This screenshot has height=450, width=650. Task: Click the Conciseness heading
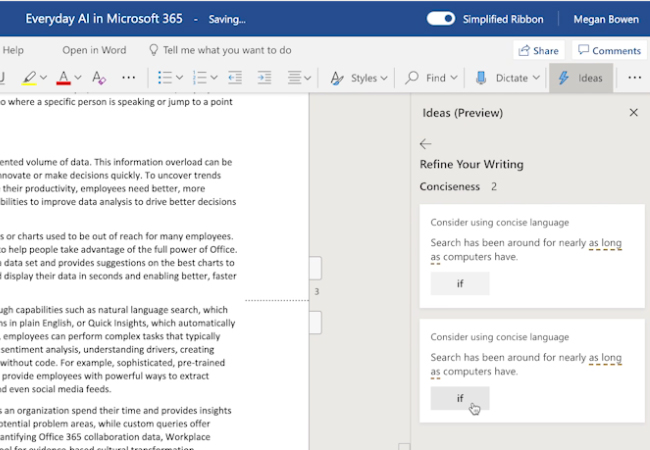[449, 186]
